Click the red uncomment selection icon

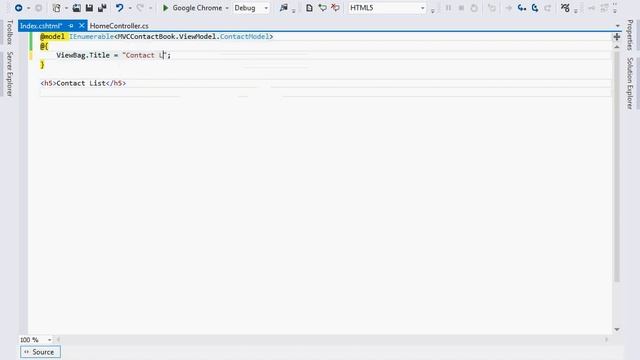pos(335,8)
